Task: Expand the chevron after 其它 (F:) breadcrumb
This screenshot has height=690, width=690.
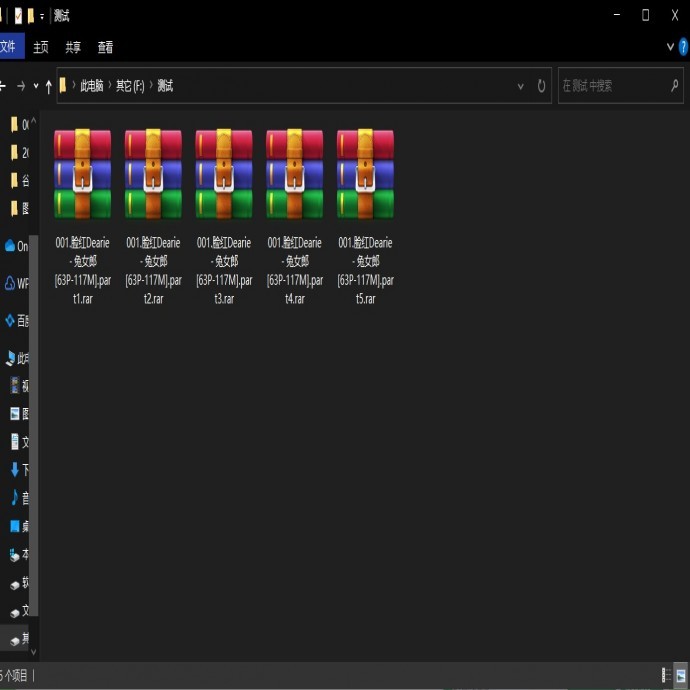Action: click(x=151, y=85)
